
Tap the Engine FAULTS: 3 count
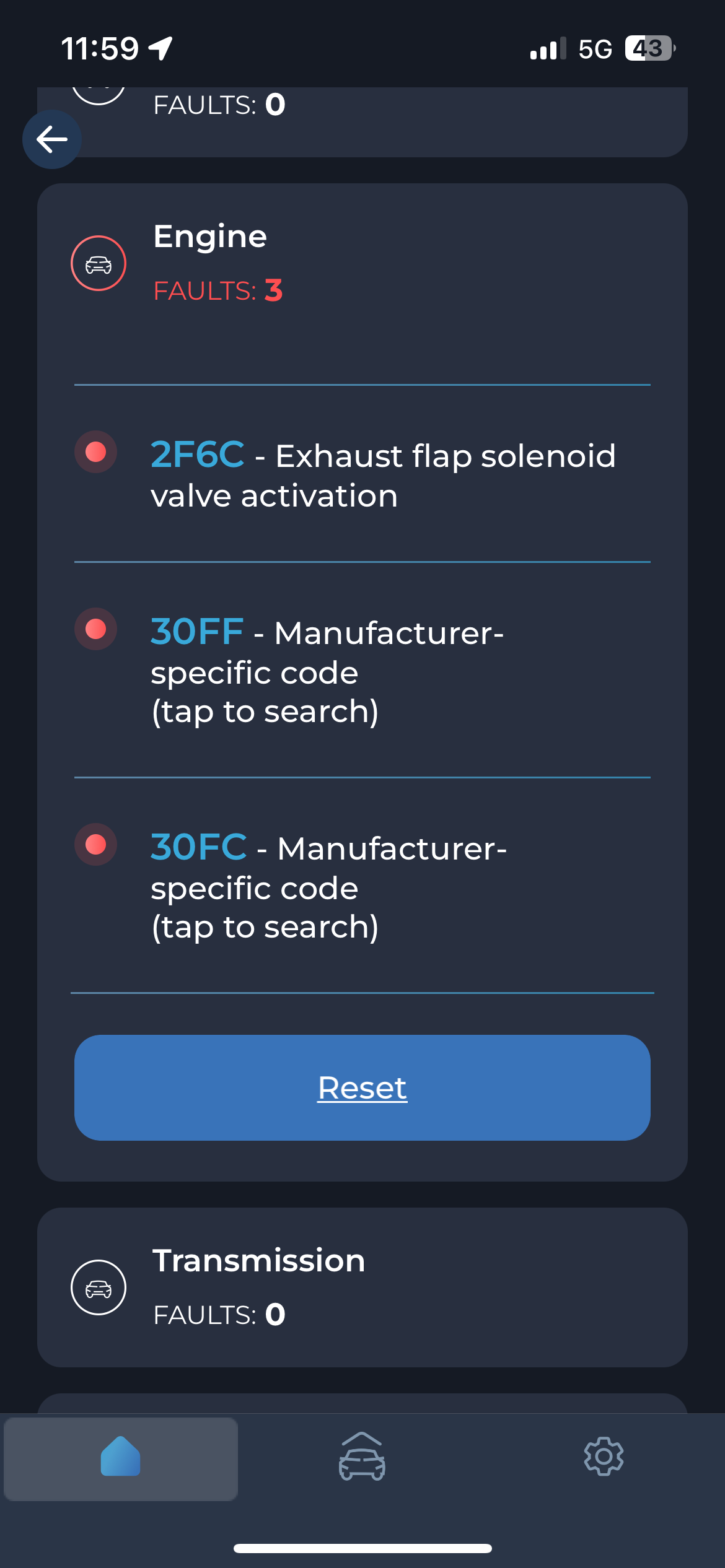coord(218,291)
